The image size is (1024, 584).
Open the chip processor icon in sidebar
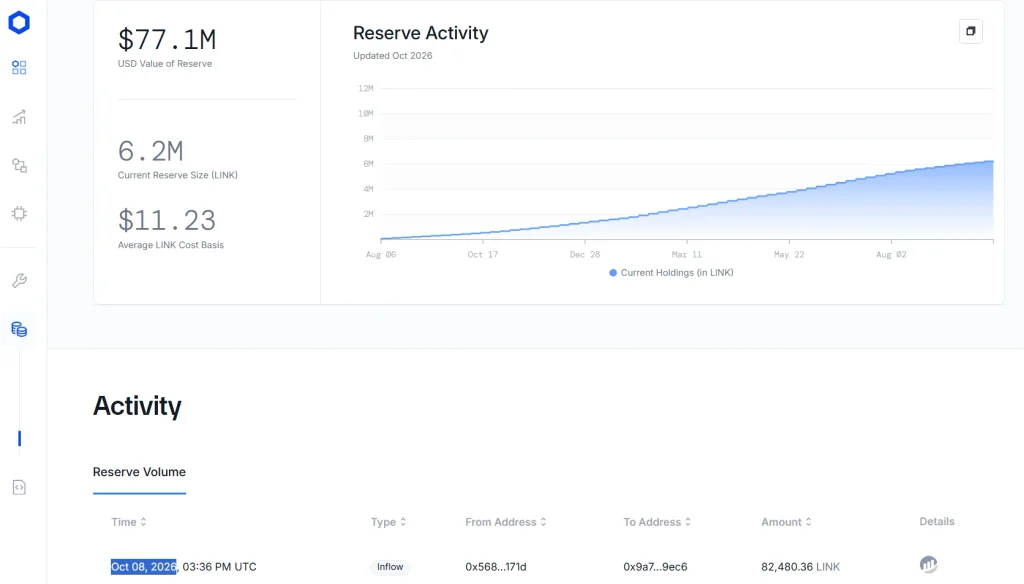click(x=19, y=214)
